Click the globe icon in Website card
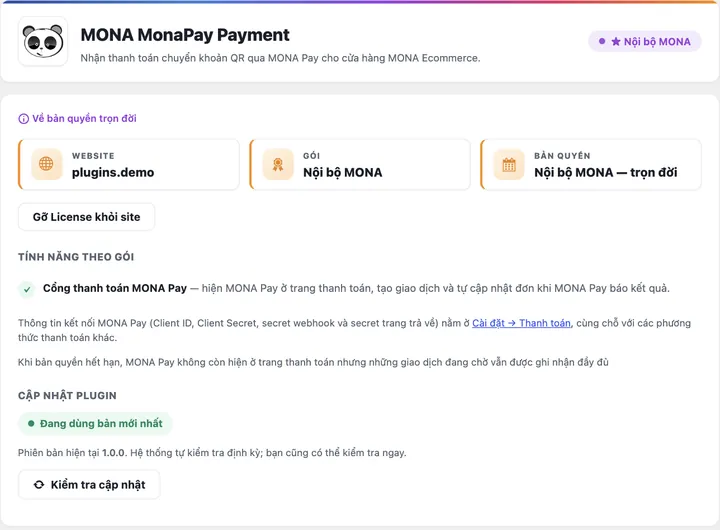 click(x=46, y=164)
